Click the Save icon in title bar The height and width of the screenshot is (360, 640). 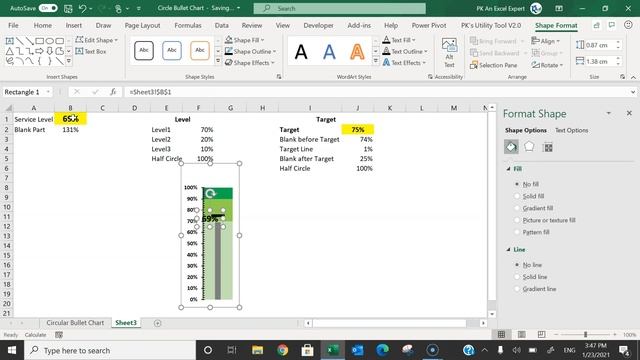point(68,8)
